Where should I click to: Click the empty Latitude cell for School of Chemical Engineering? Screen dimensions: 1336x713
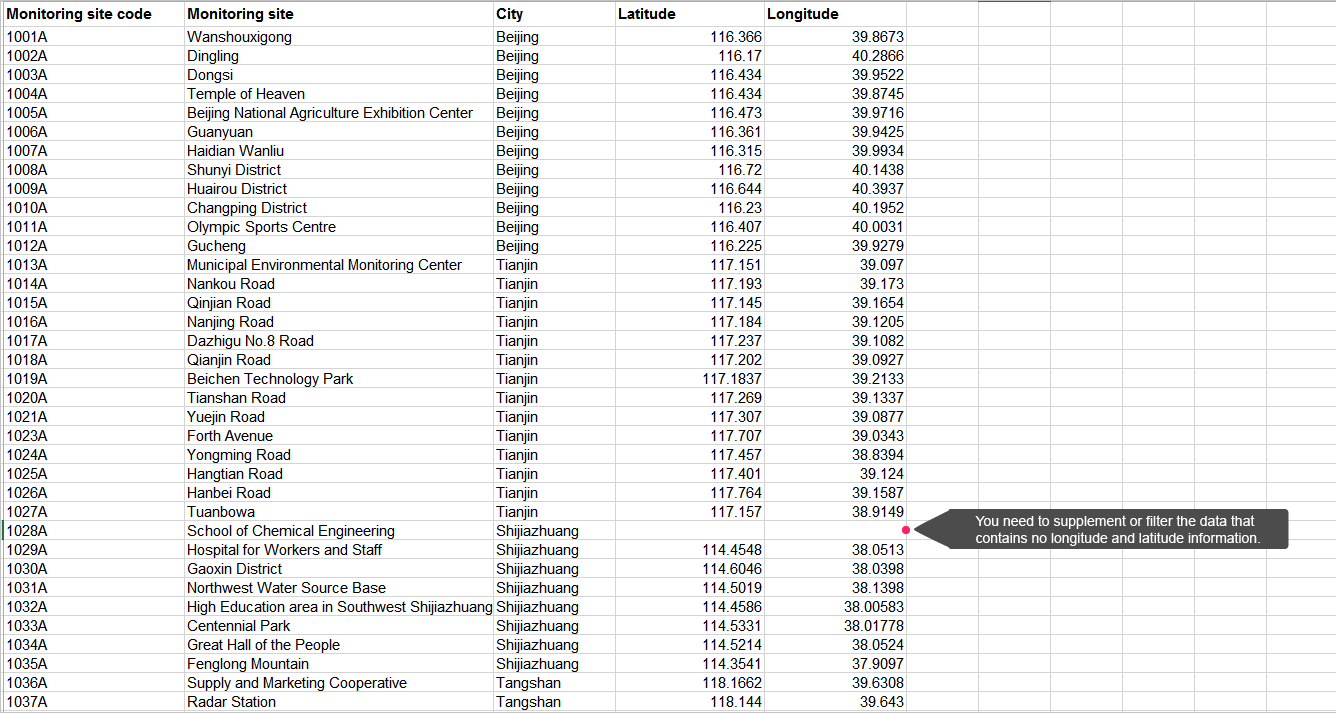coord(688,531)
